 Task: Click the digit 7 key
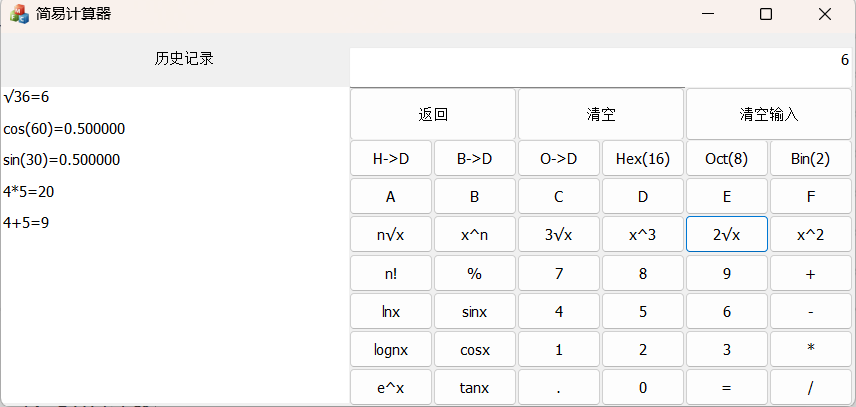click(x=559, y=273)
